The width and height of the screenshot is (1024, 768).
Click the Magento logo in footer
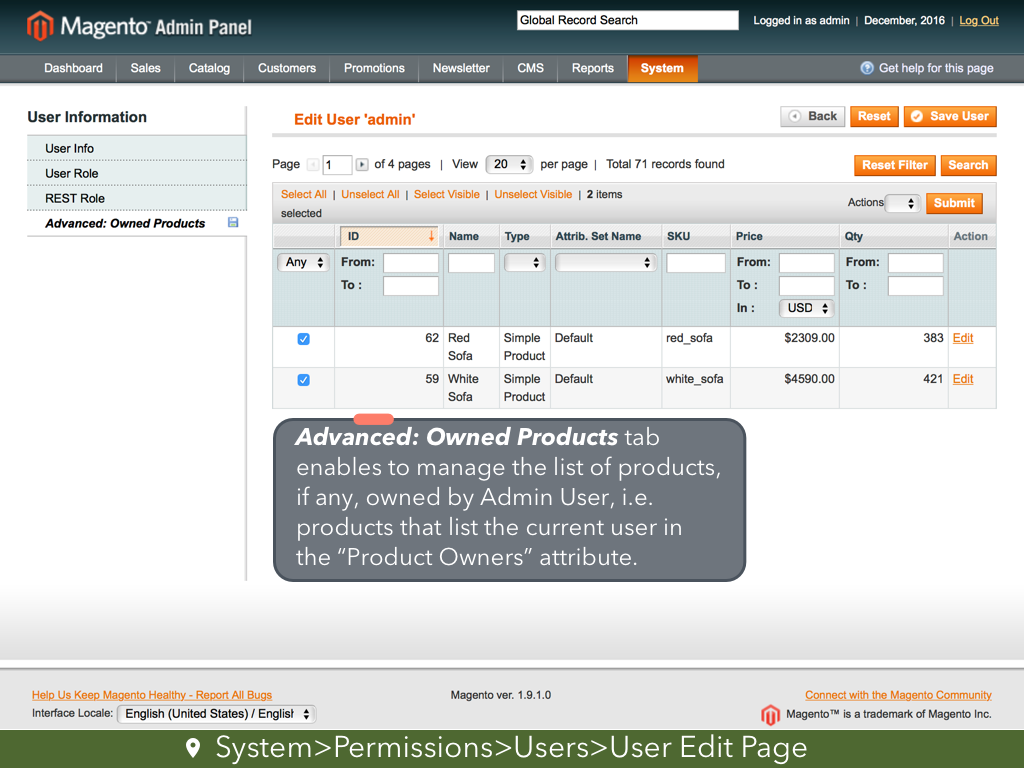(x=770, y=714)
